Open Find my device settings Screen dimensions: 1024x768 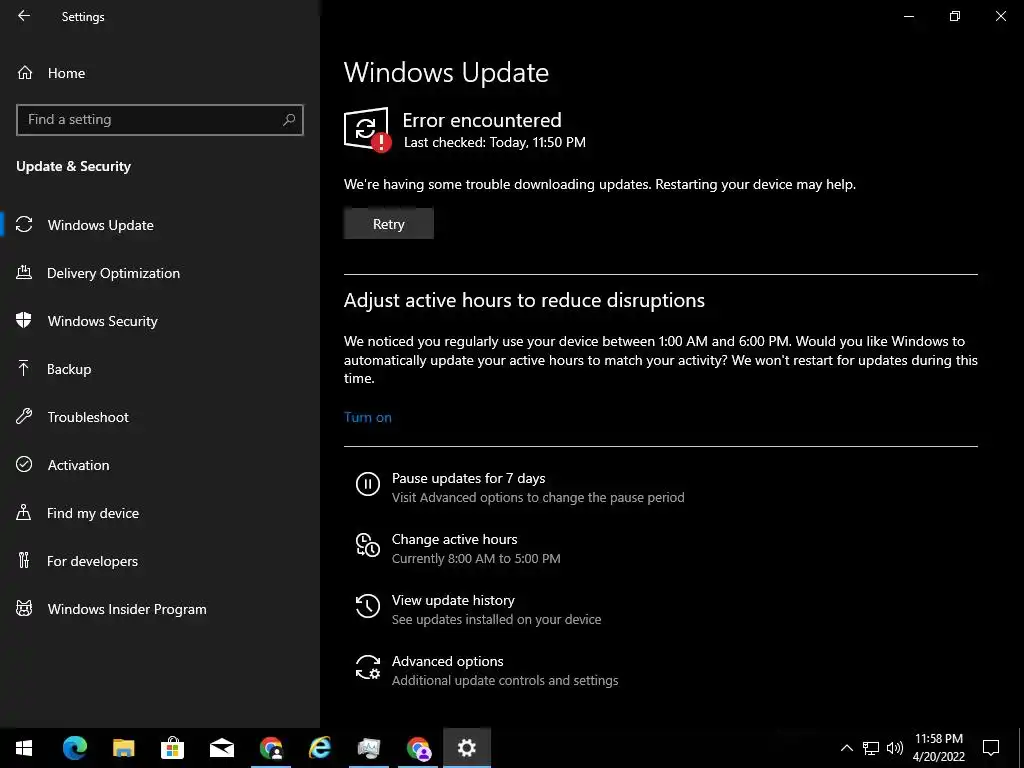pyautogui.click(x=160, y=513)
